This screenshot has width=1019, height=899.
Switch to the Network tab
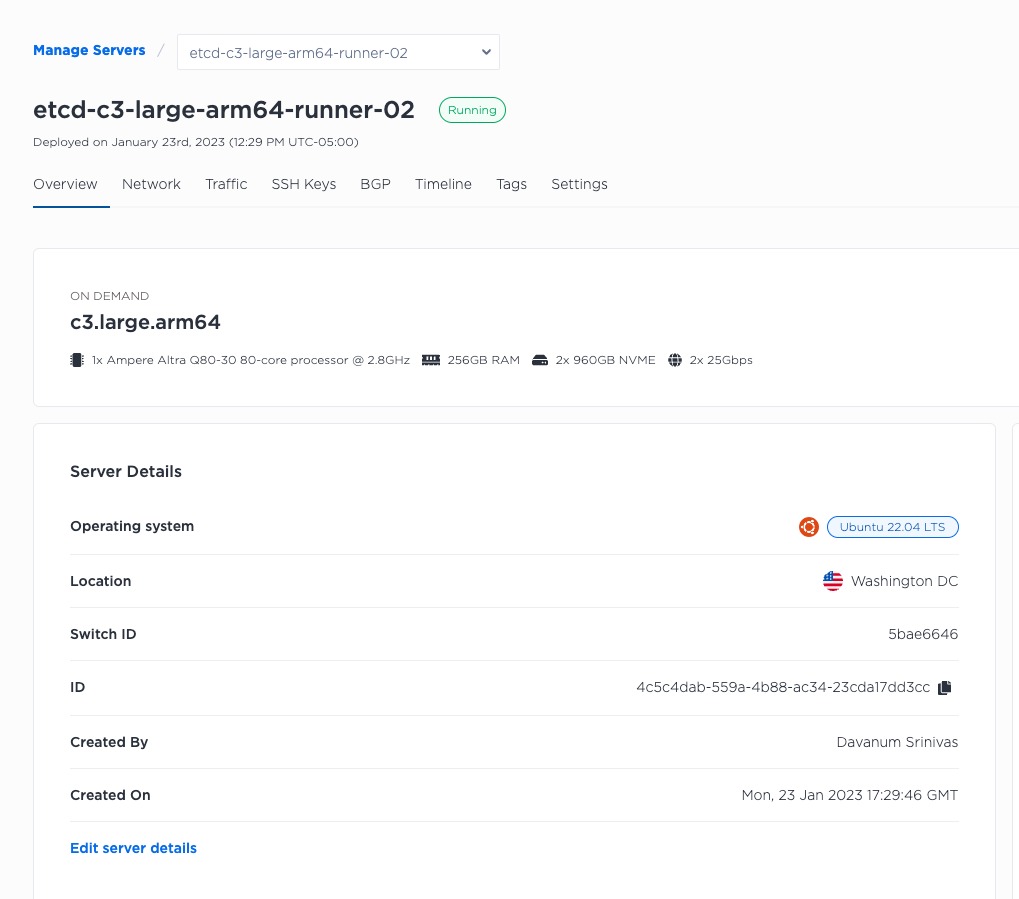[x=151, y=184]
